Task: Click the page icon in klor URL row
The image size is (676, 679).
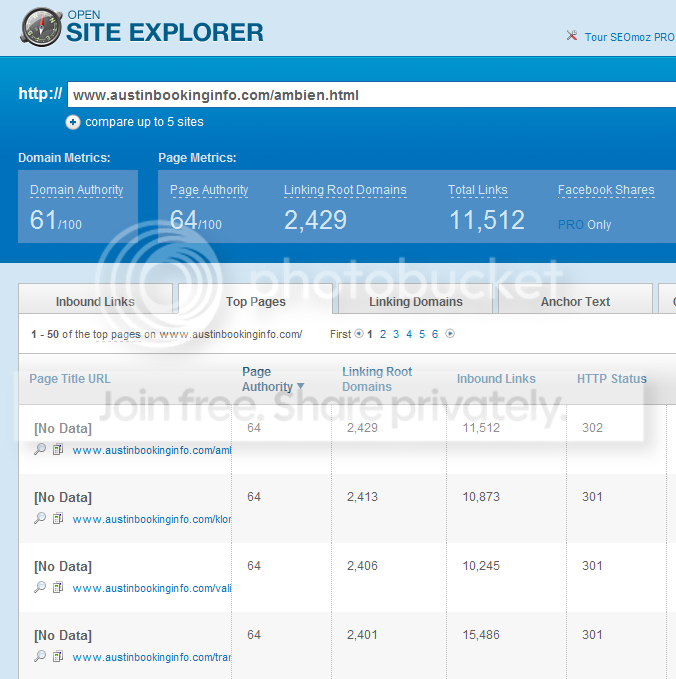Action: tap(58, 518)
